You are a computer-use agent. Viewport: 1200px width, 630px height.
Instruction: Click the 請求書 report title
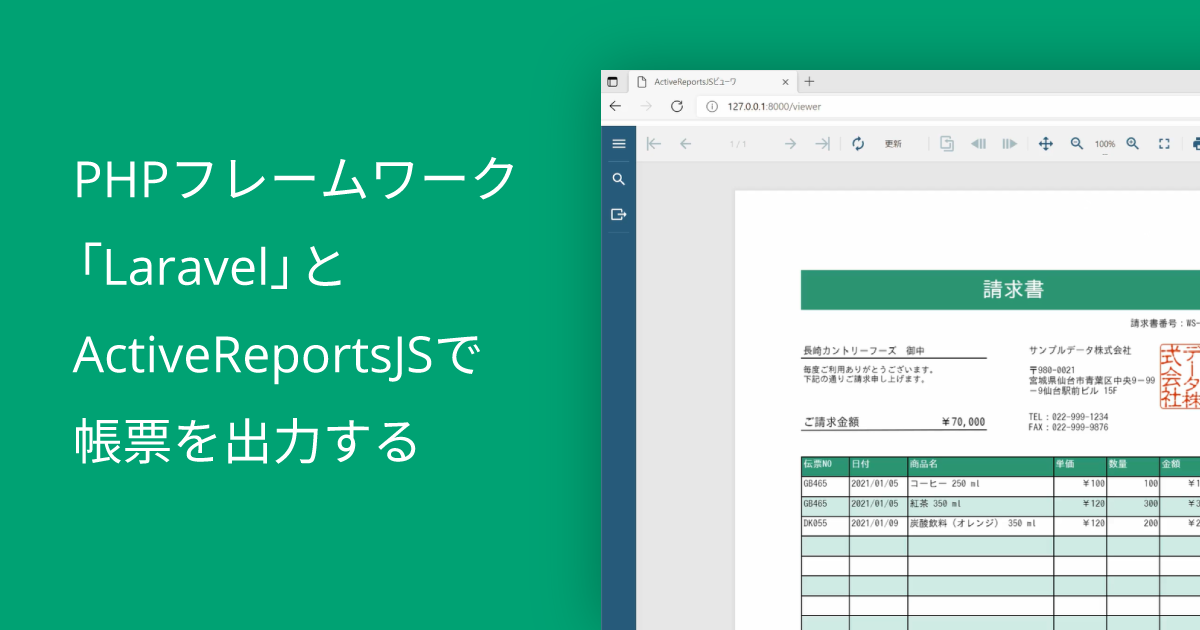(1013, 290)
